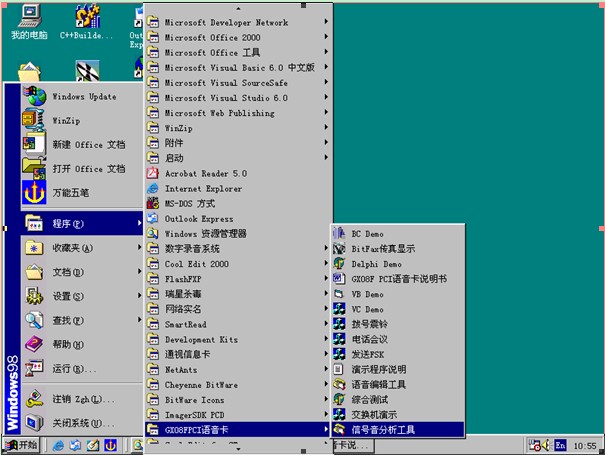Launch Internet Explorer from the programs menu

202,188
